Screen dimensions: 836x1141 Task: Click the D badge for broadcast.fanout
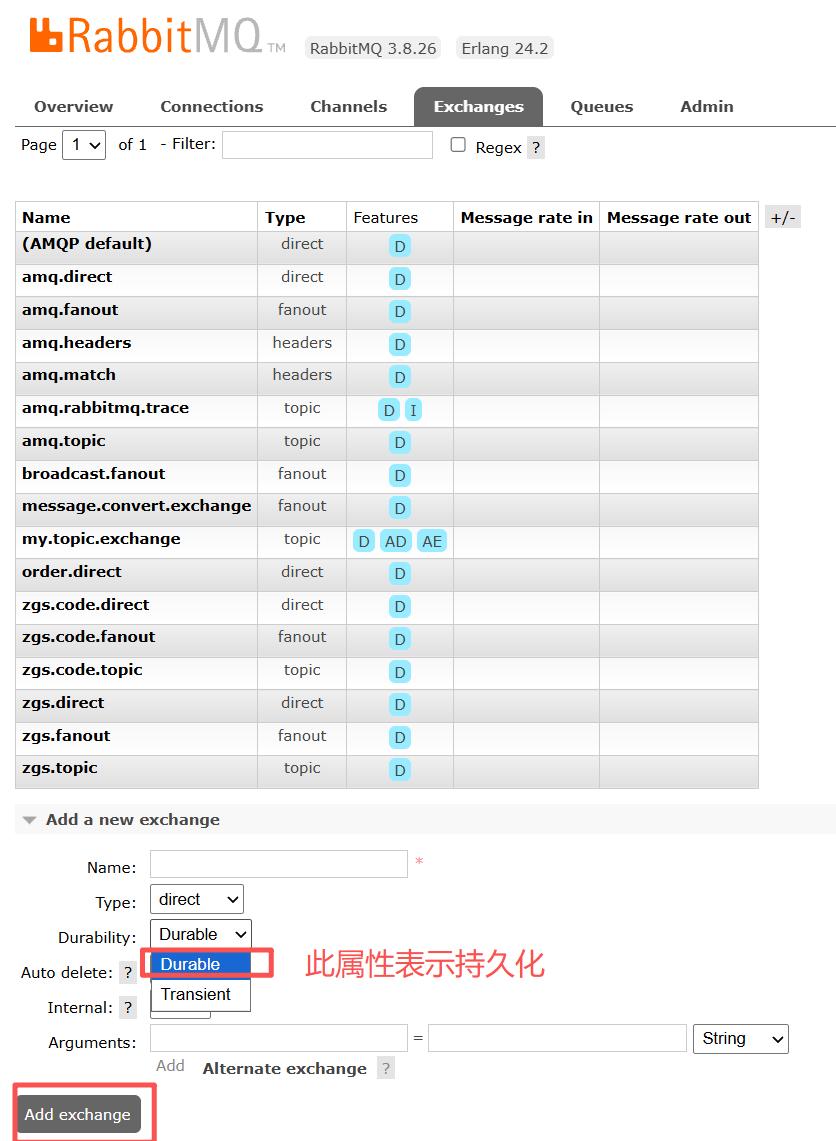coord(399,475)
